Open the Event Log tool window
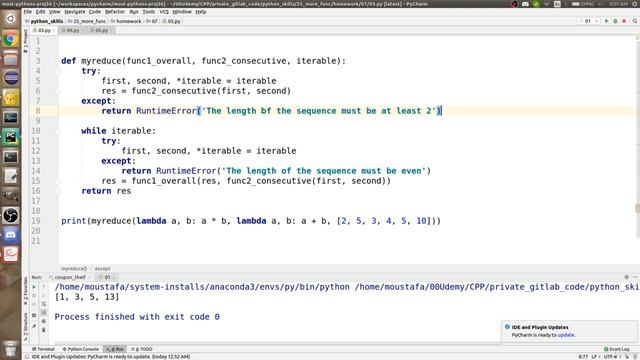640x360 pixels. [x=617, y=349]
